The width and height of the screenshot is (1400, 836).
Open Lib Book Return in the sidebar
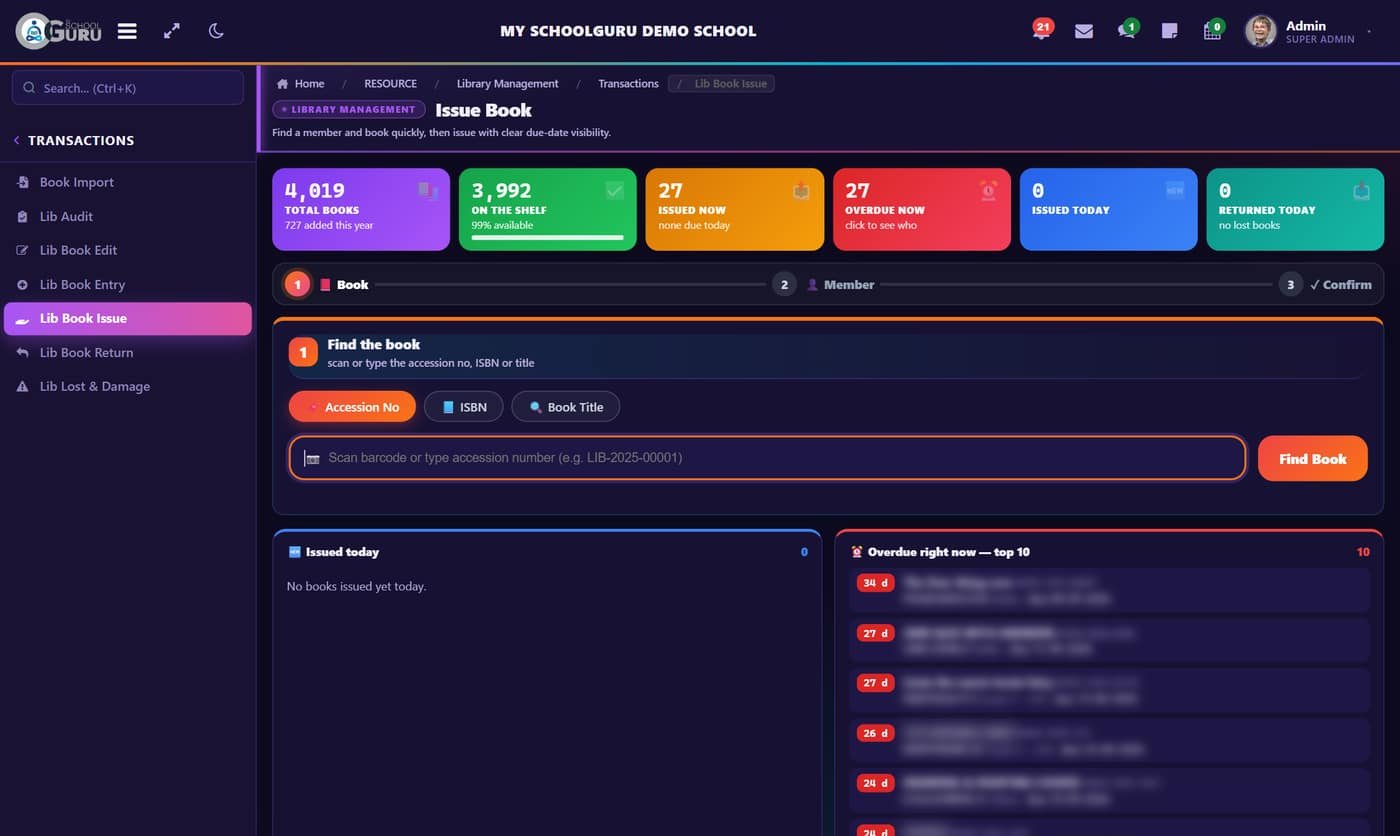[x=128, y=352]
